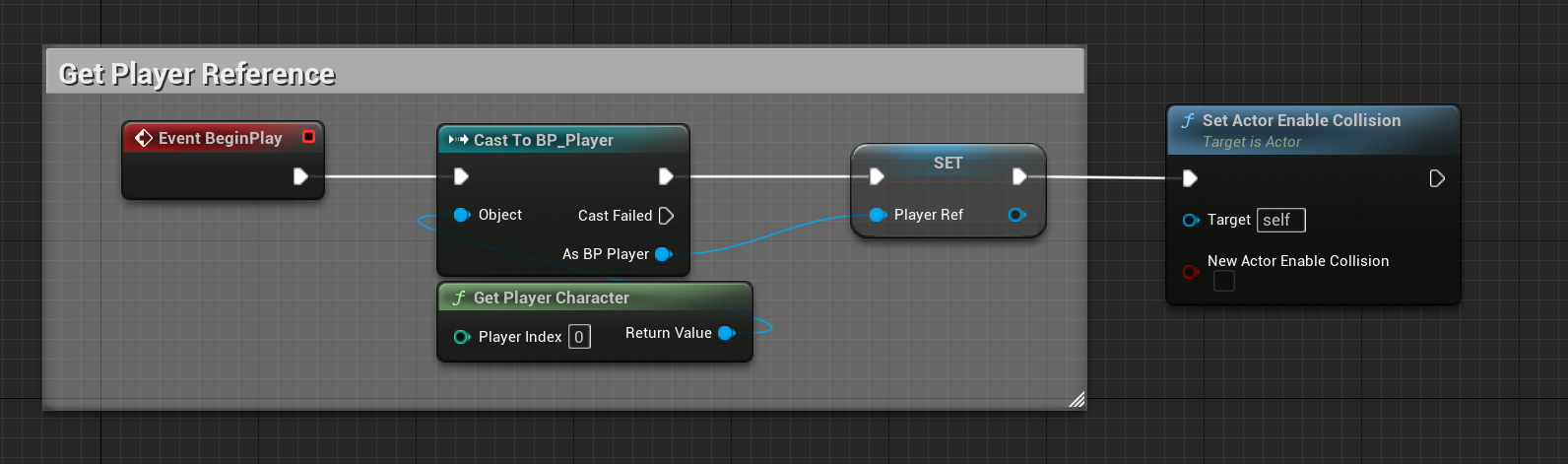Click Cast To BP_Player execution input pin
Image resolution: width=1568 pixels, height=464 pixels.
pos(461,176)
